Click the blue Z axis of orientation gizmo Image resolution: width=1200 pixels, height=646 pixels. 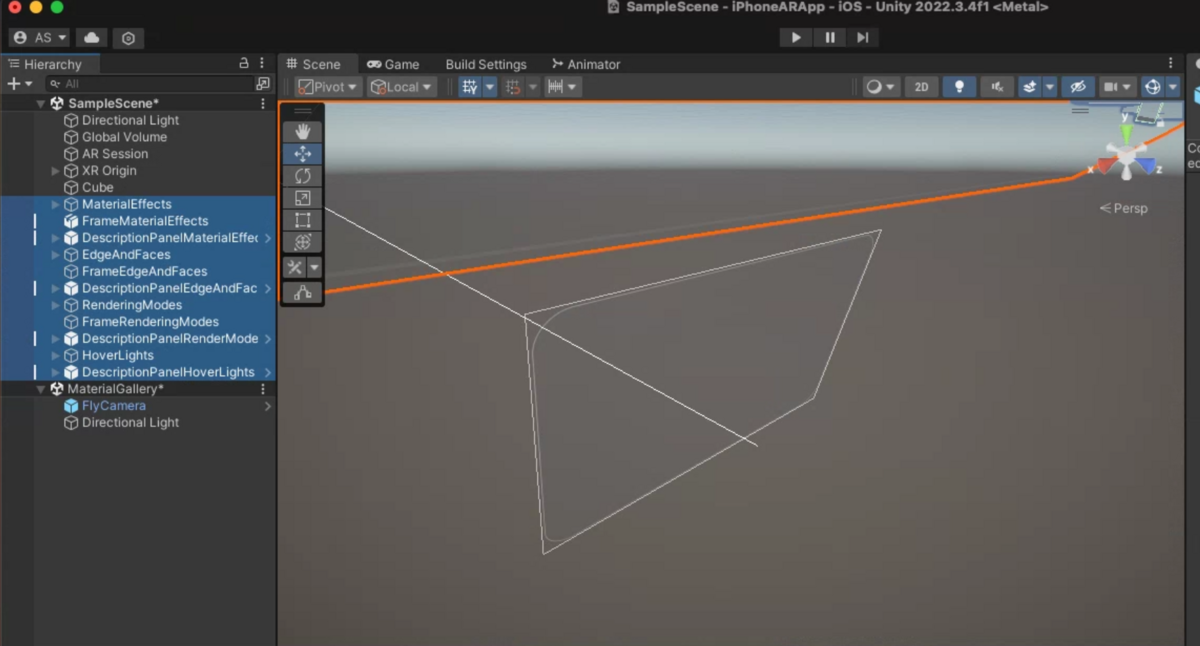click(1146, 164)
